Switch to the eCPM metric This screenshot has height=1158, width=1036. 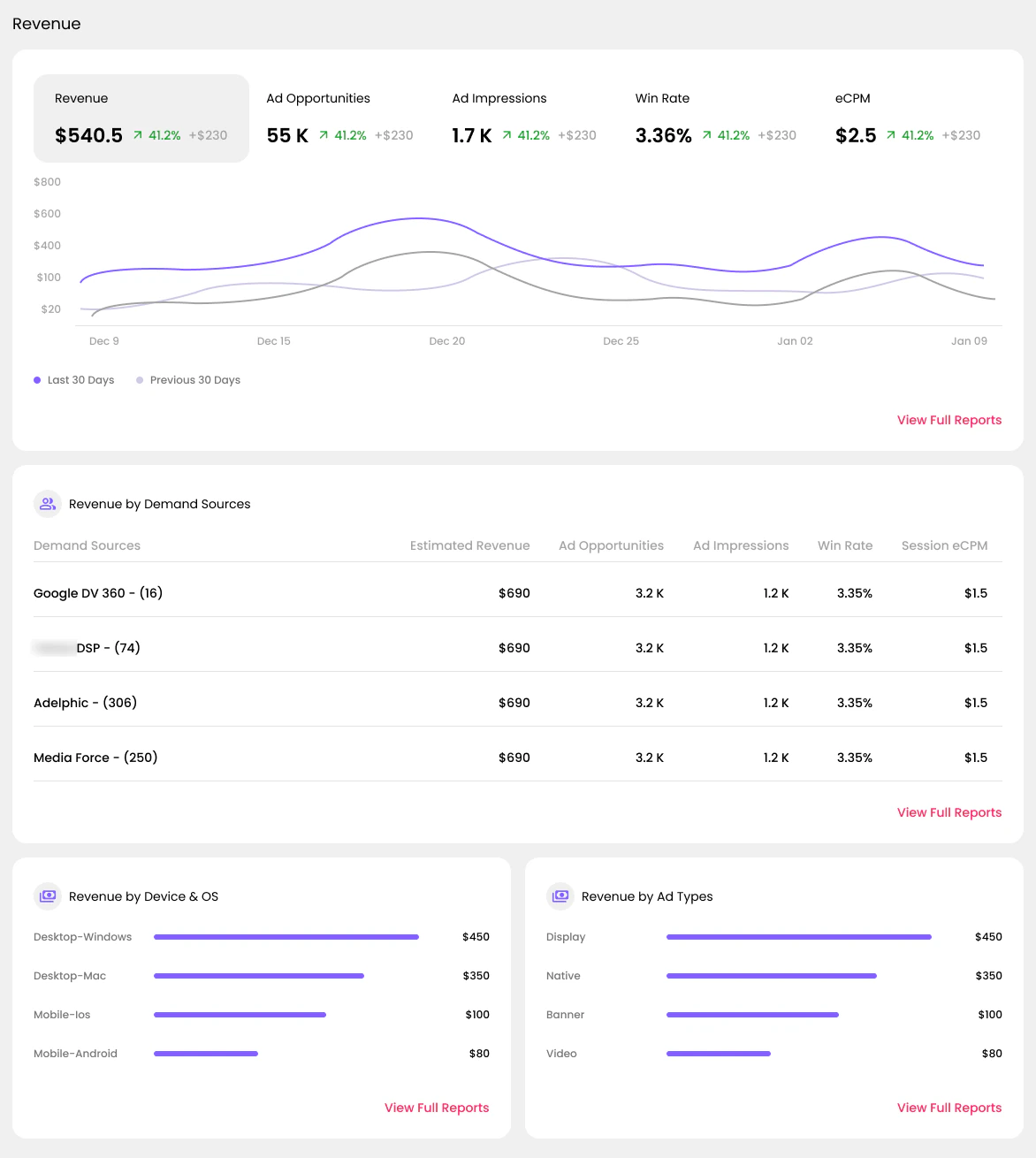(x=908, y=118)
